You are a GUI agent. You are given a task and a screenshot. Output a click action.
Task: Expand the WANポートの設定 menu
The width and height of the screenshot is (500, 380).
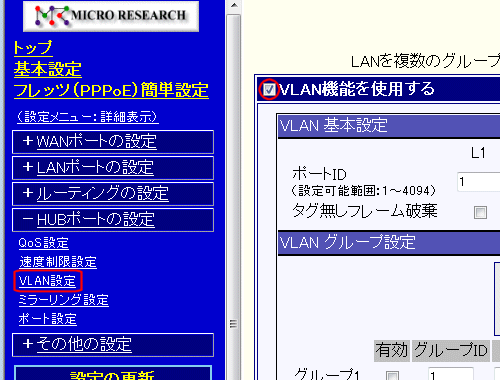click(113, 142)
